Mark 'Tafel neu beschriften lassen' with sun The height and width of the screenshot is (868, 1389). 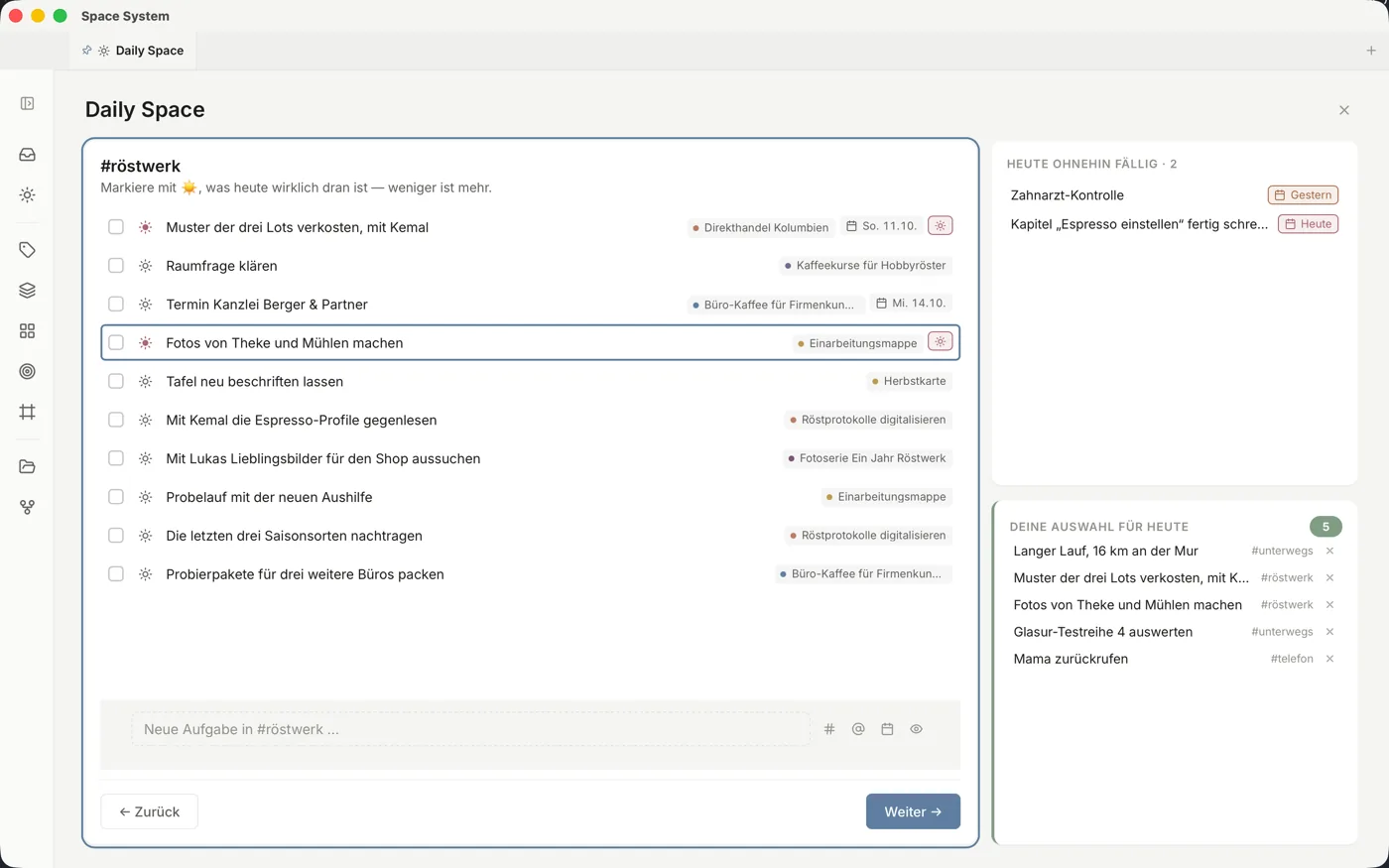pos(145,381)
